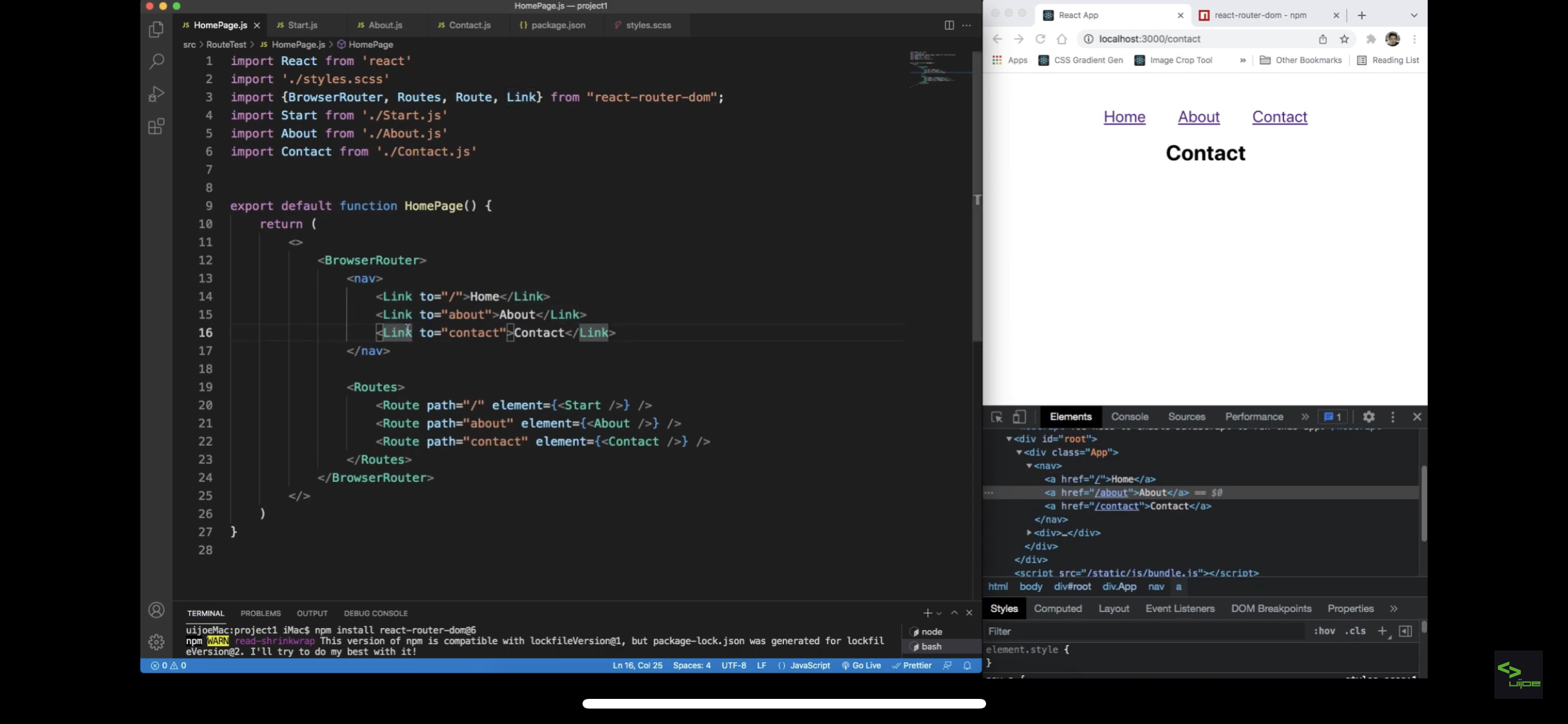This screenshot has height=724, width=1568.
Task: Open the About.js editor tab
Action: [x=384, y=25]
